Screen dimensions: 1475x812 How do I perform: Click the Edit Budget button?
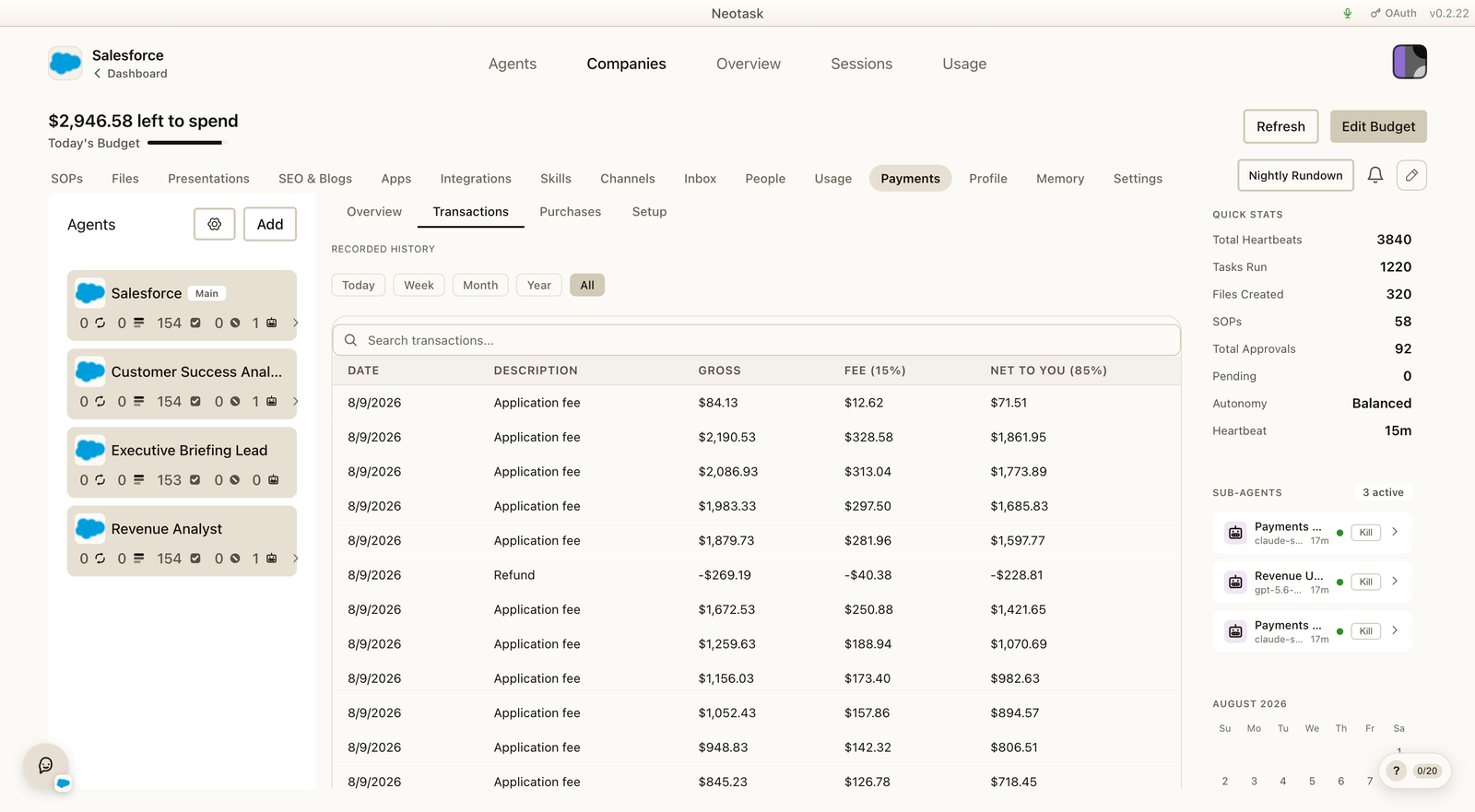[x=1378, y=126]
